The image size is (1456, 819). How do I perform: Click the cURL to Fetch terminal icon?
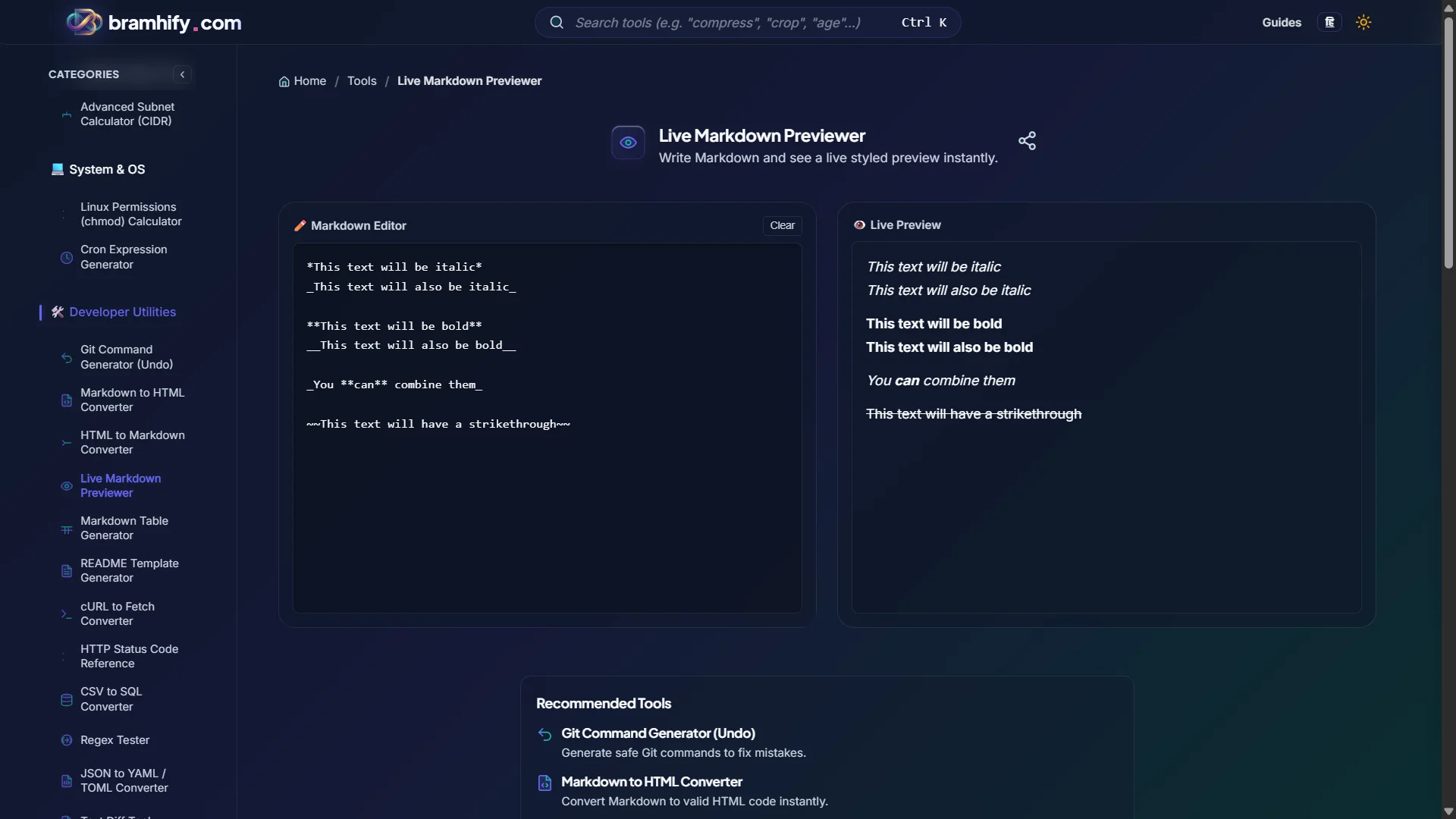pyautogui.click(x=67, y=614)
